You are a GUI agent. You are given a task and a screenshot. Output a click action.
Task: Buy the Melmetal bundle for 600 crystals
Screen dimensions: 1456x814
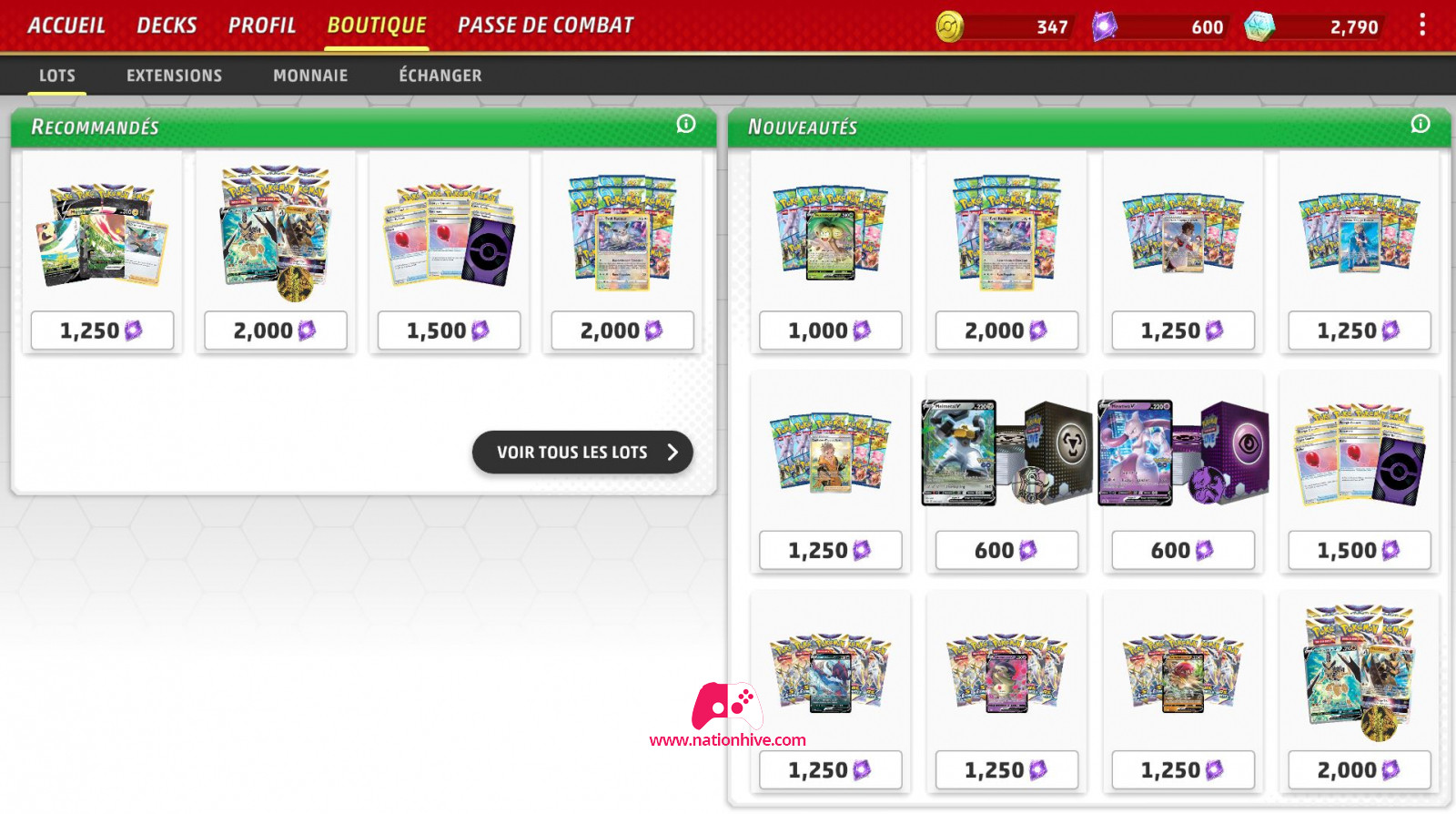coord(1006,550)
